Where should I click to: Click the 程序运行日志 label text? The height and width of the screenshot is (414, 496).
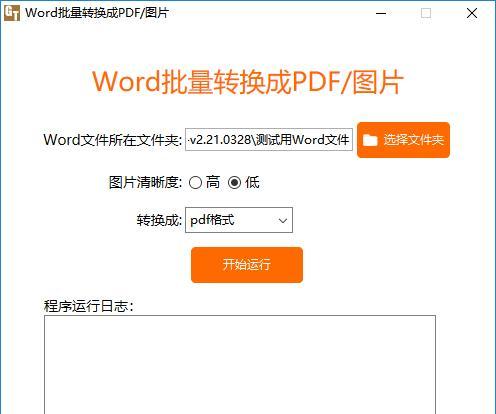[x=89, y=306]
